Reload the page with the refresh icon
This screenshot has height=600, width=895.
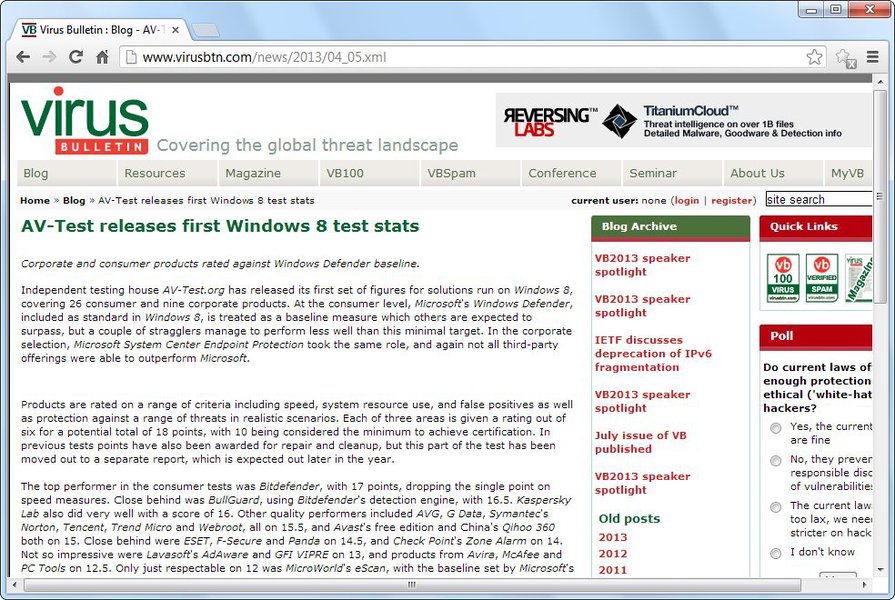point(76,57)
